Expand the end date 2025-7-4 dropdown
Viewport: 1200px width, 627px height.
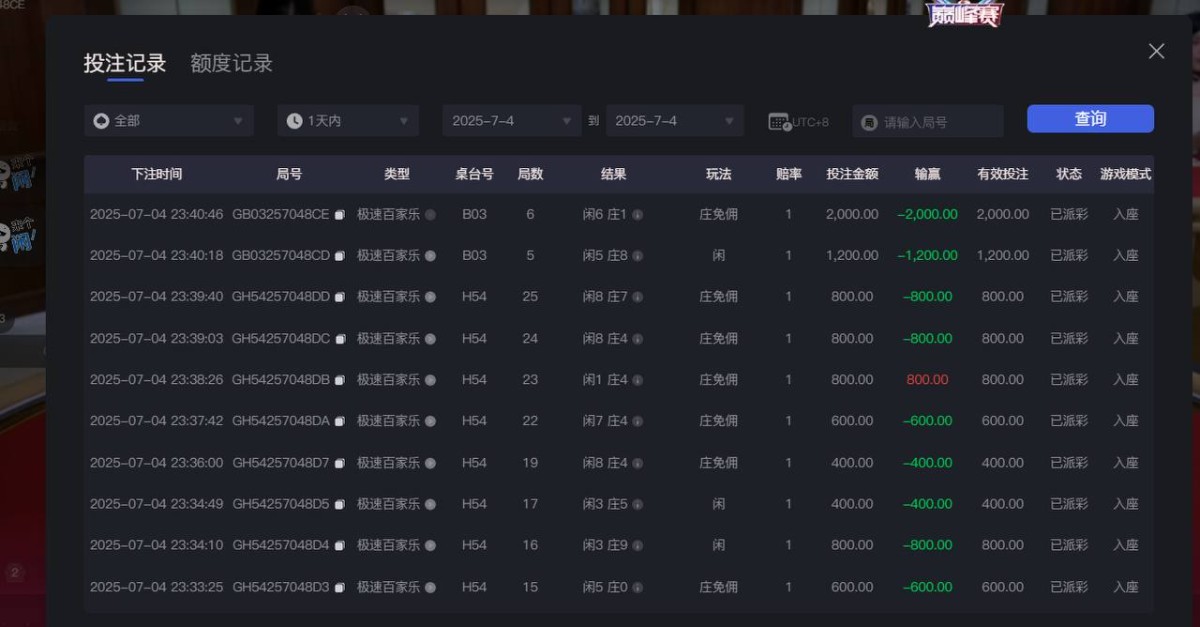(675, 120)
